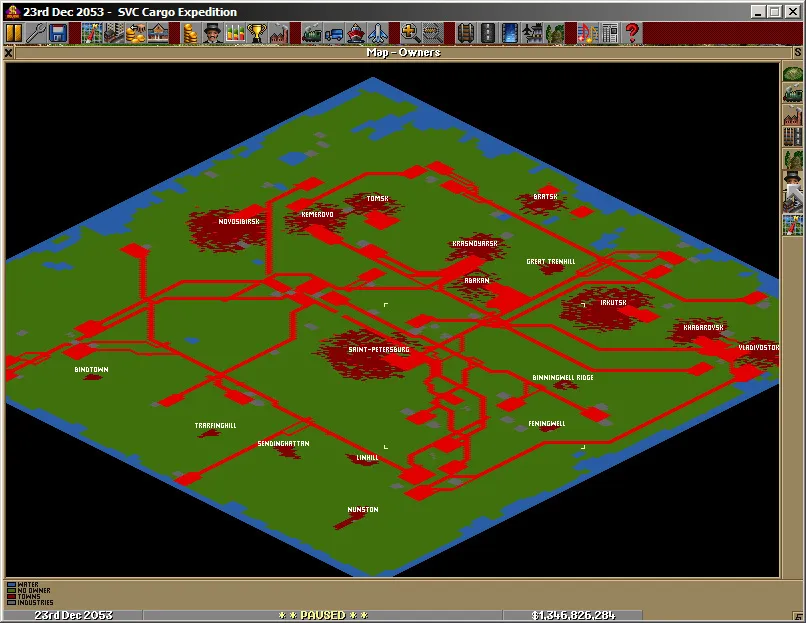
Task: Show industries view on the map
Action: (x=792, y=116)
